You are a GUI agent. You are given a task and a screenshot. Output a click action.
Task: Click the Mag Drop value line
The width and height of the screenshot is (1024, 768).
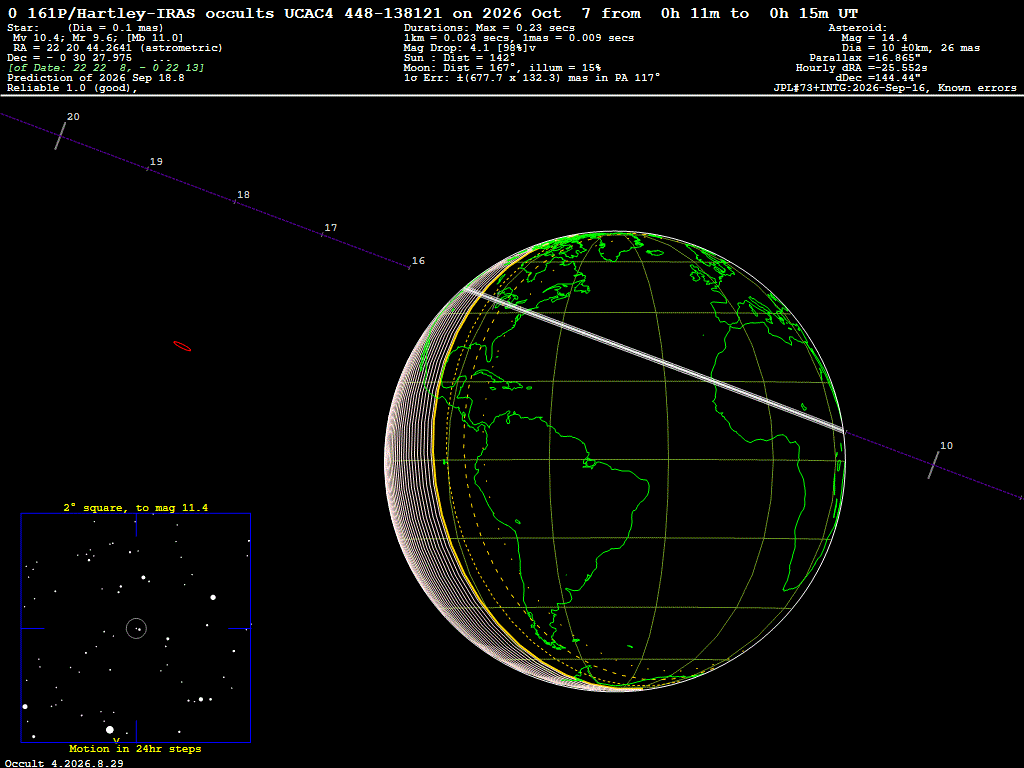pos(470,48)
